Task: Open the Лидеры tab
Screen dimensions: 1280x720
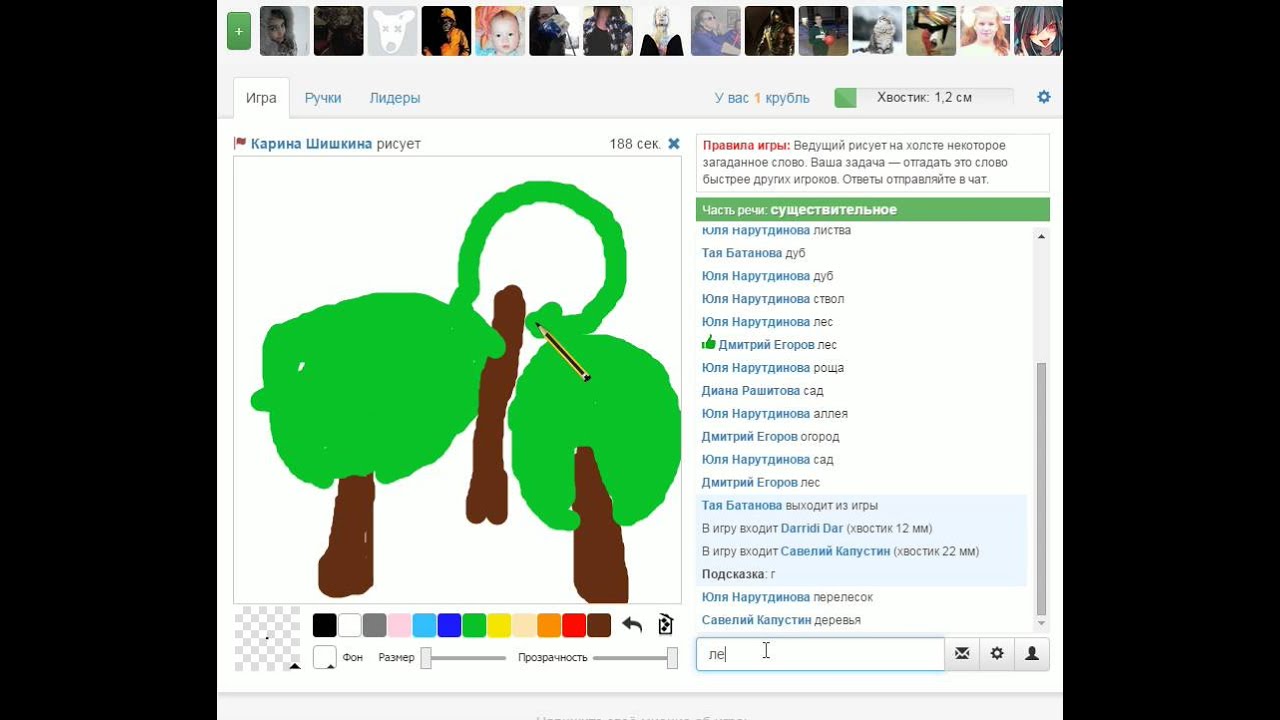Action: click(395, 98)
